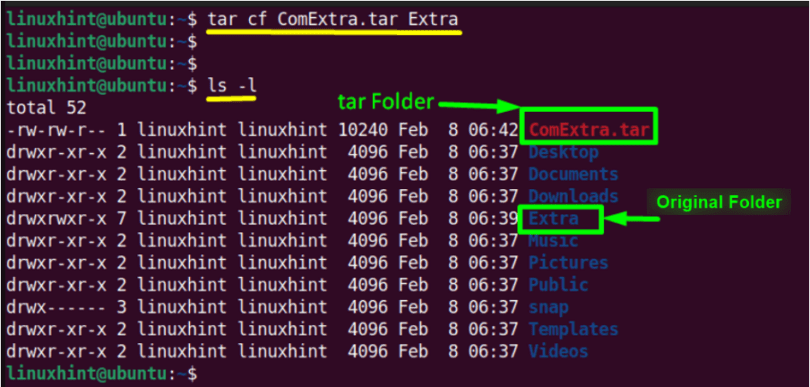Click the Desktop directory name
This screenshot has width=810, height=387.
tap(563, 152)
